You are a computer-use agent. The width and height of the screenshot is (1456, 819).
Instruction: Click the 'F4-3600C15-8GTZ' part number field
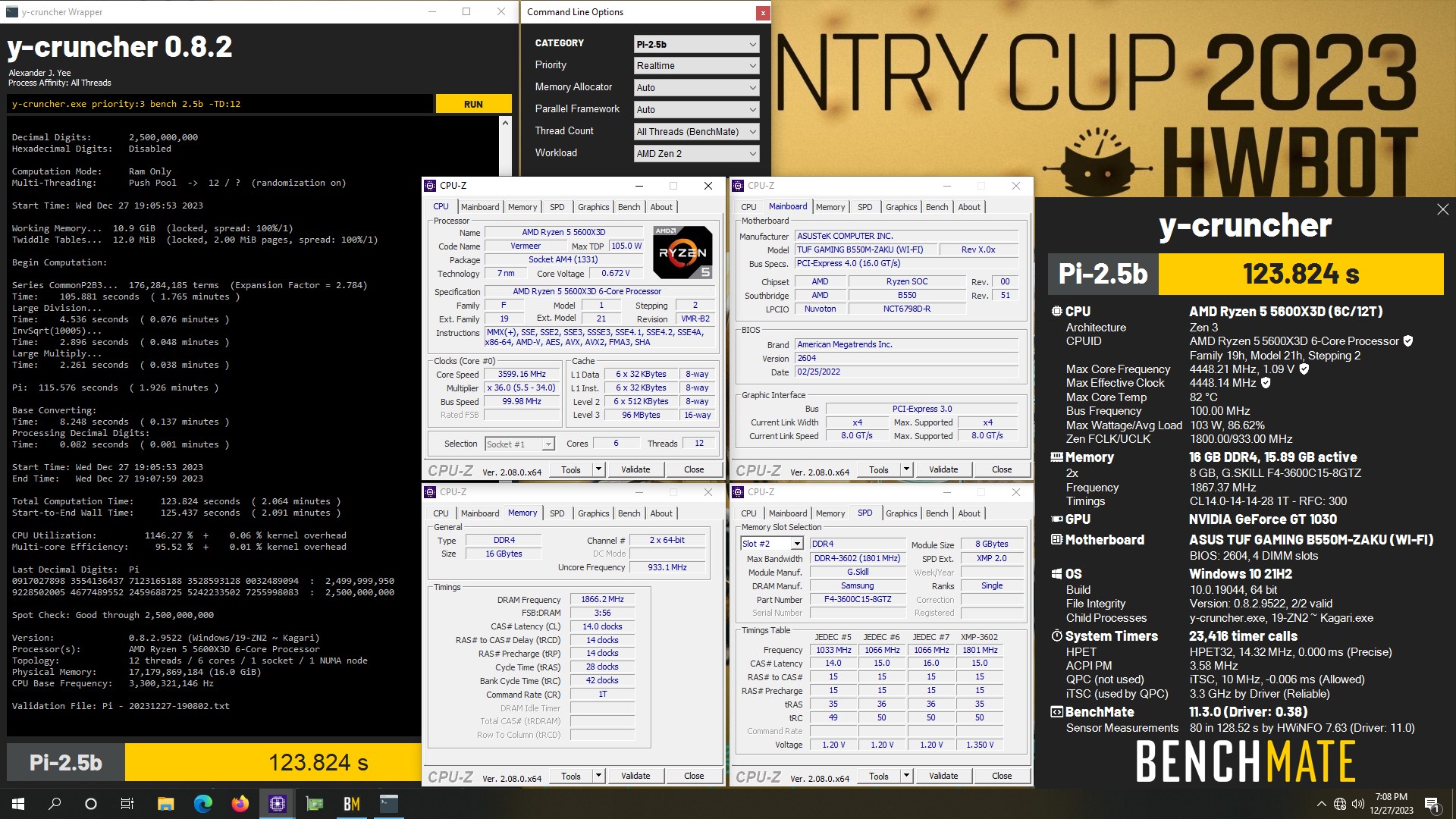pyautogui.click(x=858, y=599)
